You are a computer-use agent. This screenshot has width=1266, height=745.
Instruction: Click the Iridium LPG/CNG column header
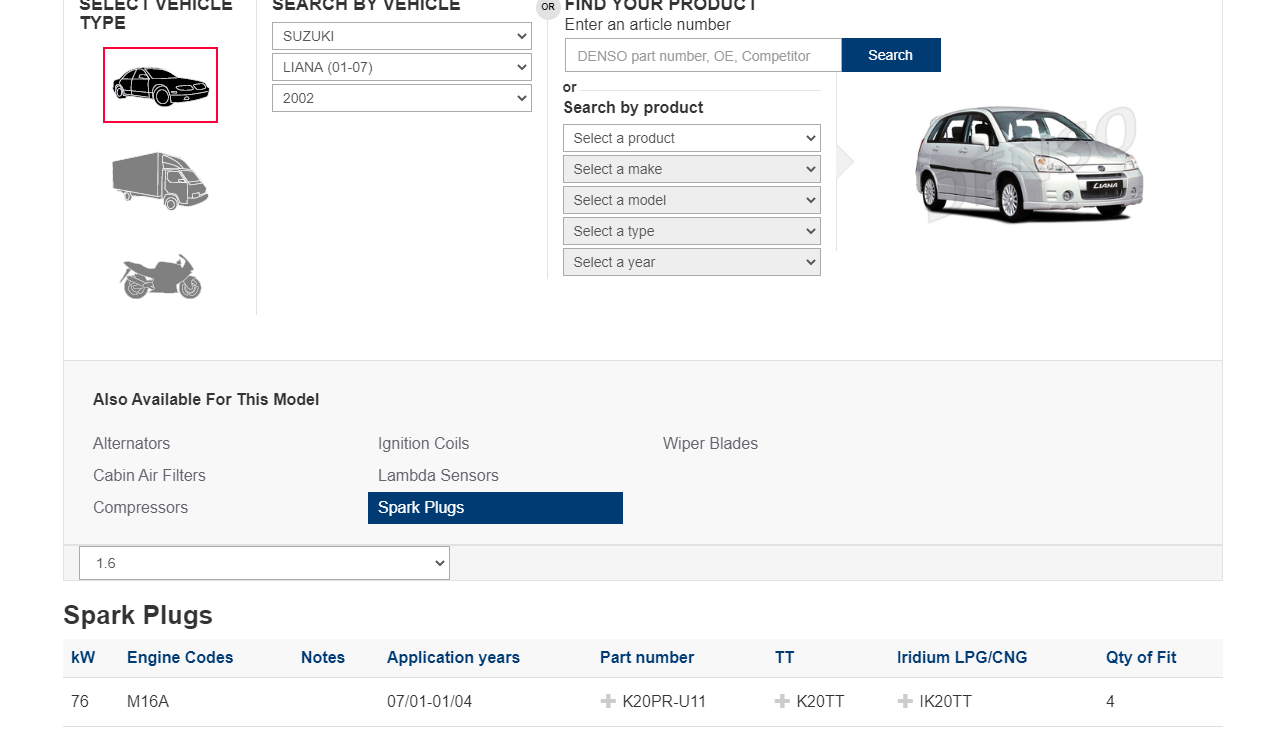tap(962, 657)
